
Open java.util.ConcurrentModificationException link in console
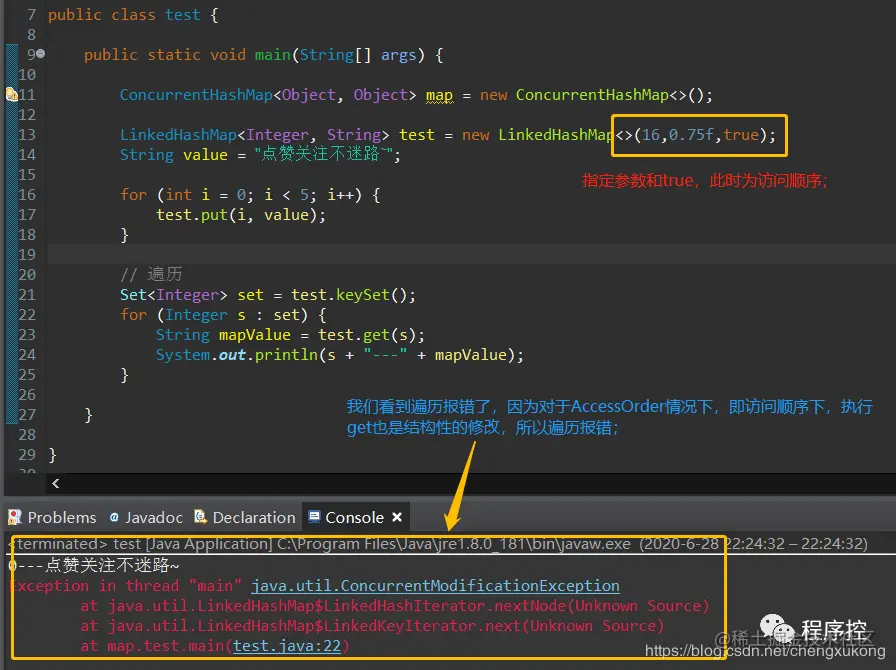tap(435, 586)
